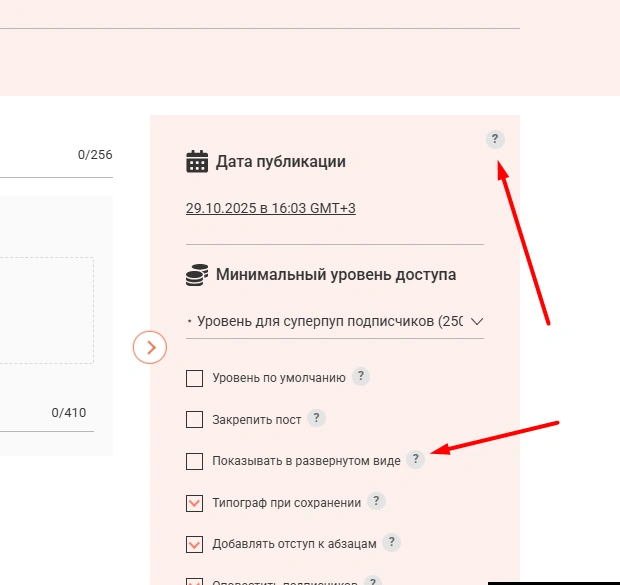
Task: Click inside the dashed upload area
Action: 47,310
